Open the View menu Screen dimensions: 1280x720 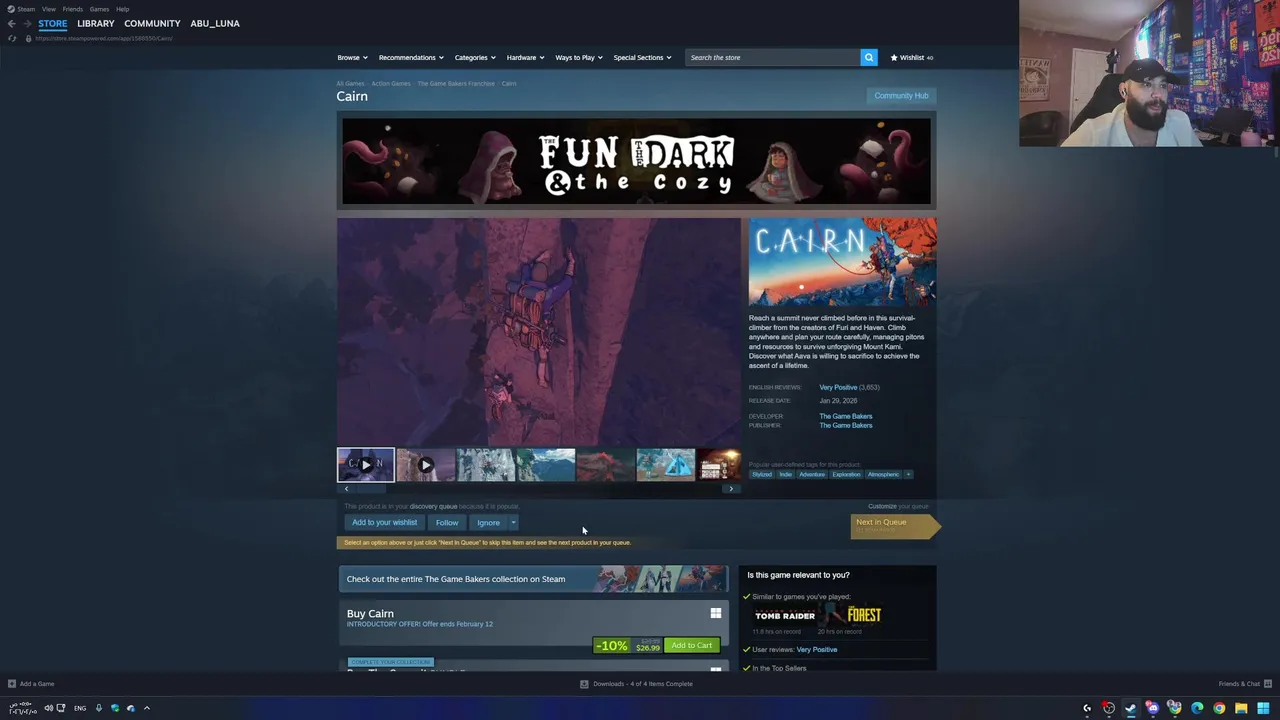point(49,9)
